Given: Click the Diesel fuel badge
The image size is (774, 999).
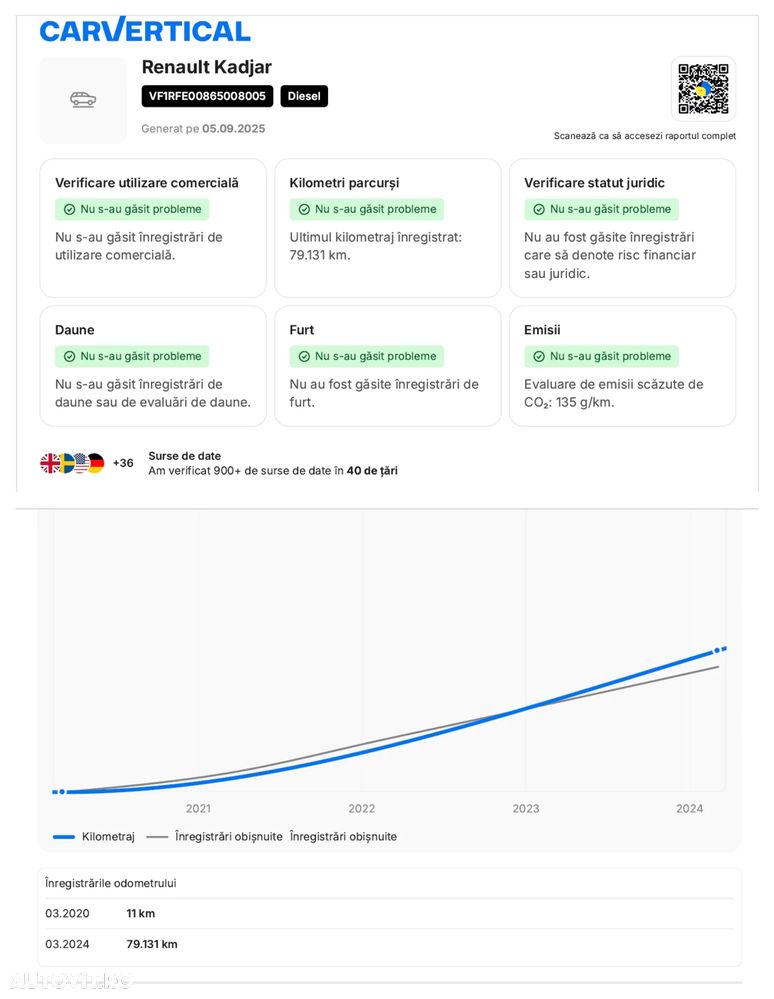Looking at the screenshot, I should pyautogui.click(x=304, y=96).
